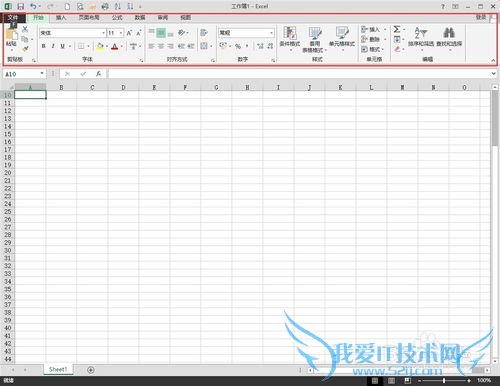500x386 pixels.
Task: Decrease font size with smaller A icon
Action: coord(139,33)
